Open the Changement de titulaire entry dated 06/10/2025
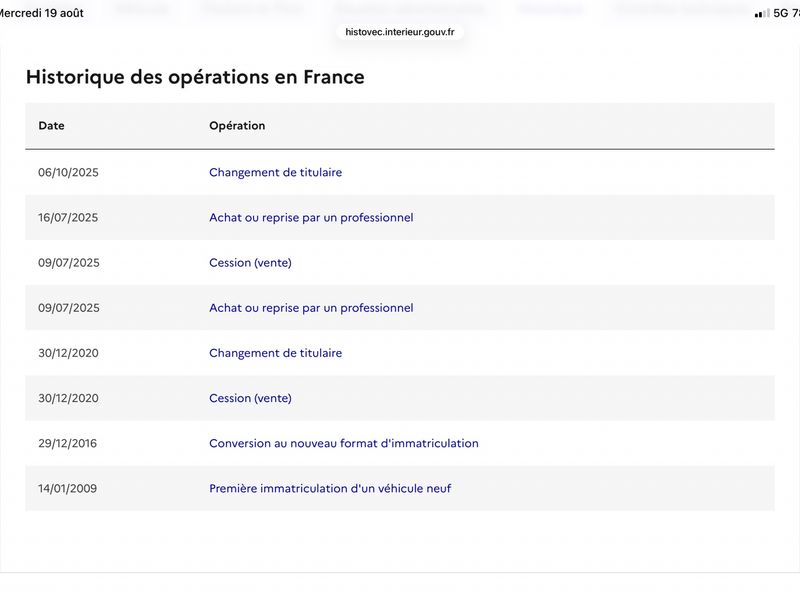 [276, 172]
